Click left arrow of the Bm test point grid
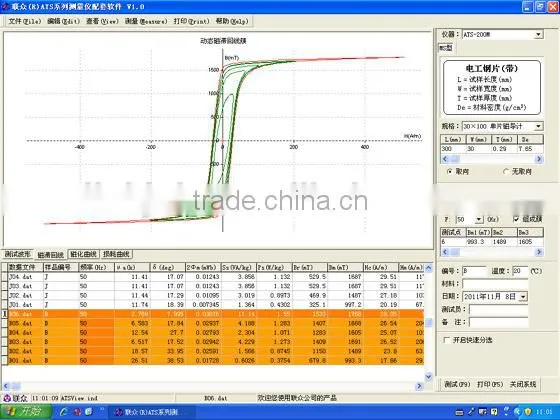This screenshot has width=560, height=420. pyautogui.click(x=445, y=252)
